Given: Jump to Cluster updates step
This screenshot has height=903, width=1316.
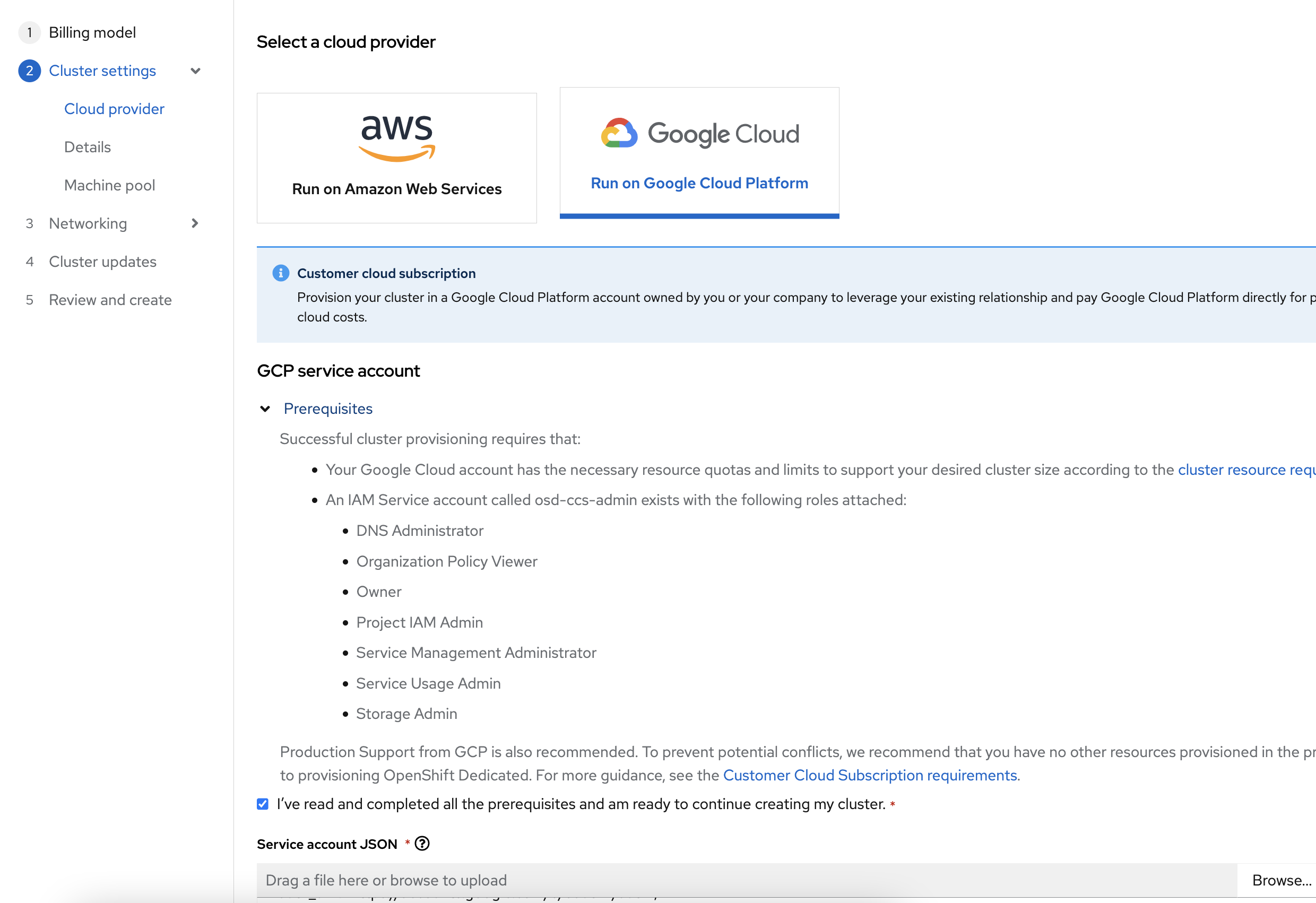Looking at the screenshot, I should point(102,262).
